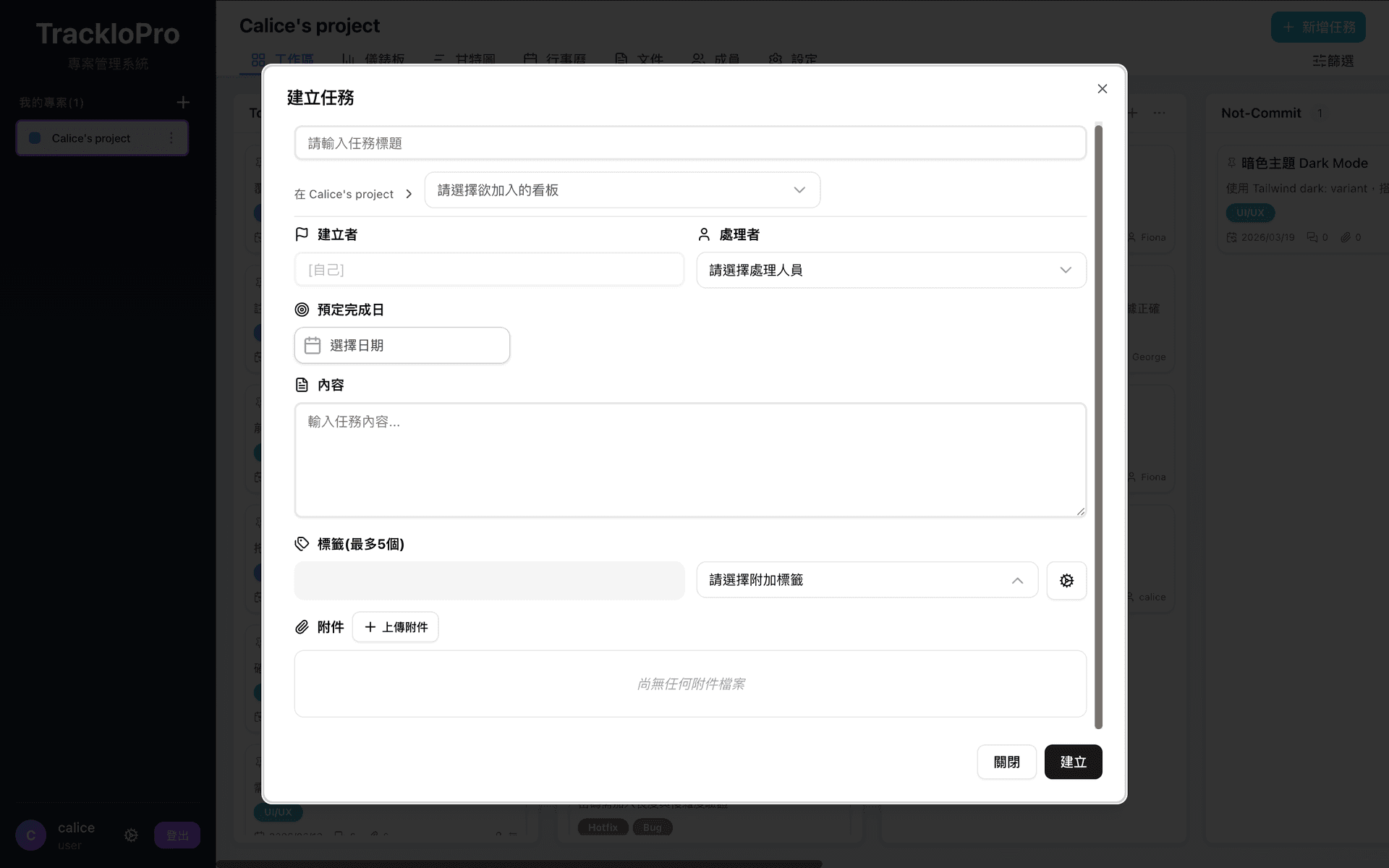
Task: Click the Calice's project page title
Action: (x=310, y=26)
